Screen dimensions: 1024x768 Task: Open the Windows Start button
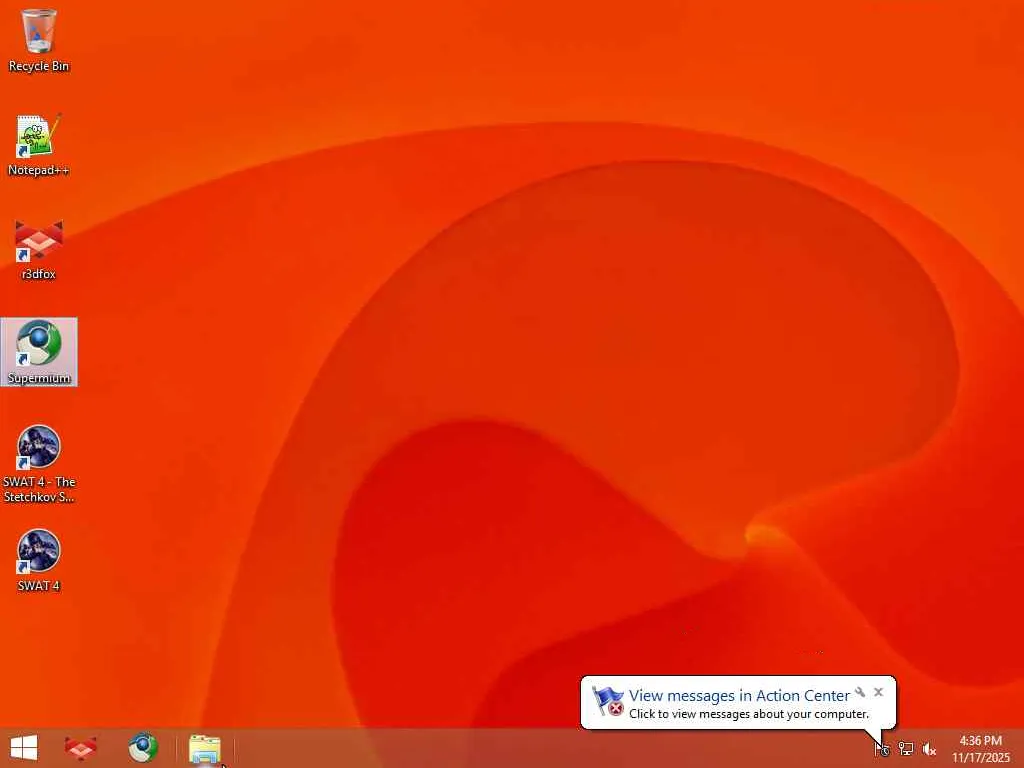point(24,748)
